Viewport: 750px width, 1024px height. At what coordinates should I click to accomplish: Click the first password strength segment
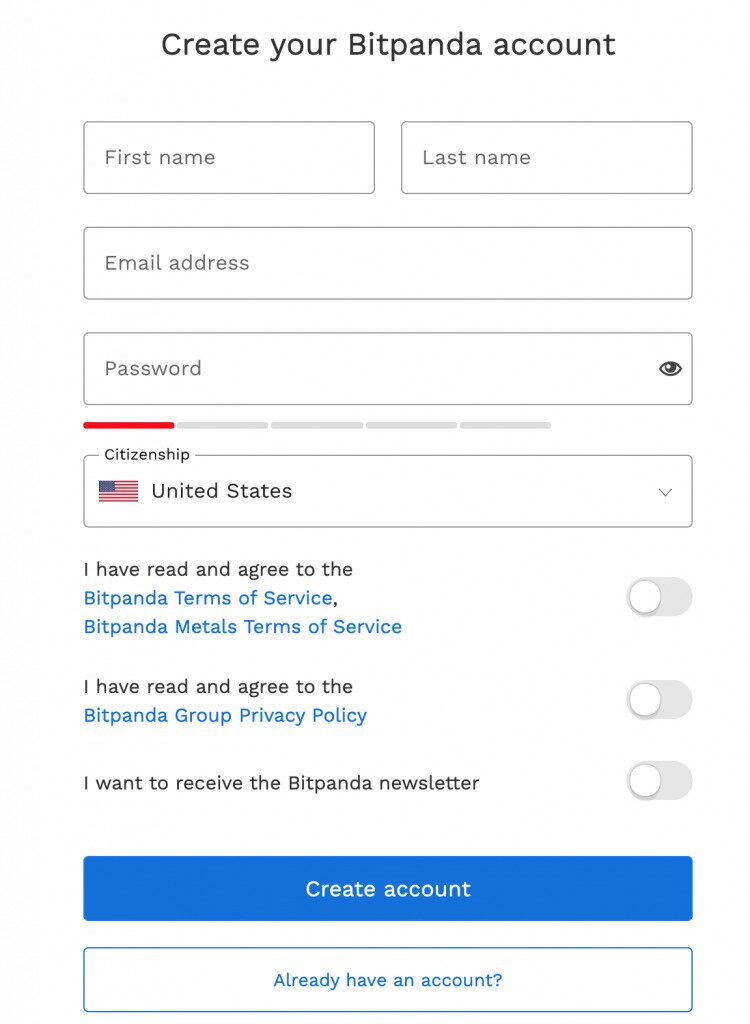click(x=128, y=424)
